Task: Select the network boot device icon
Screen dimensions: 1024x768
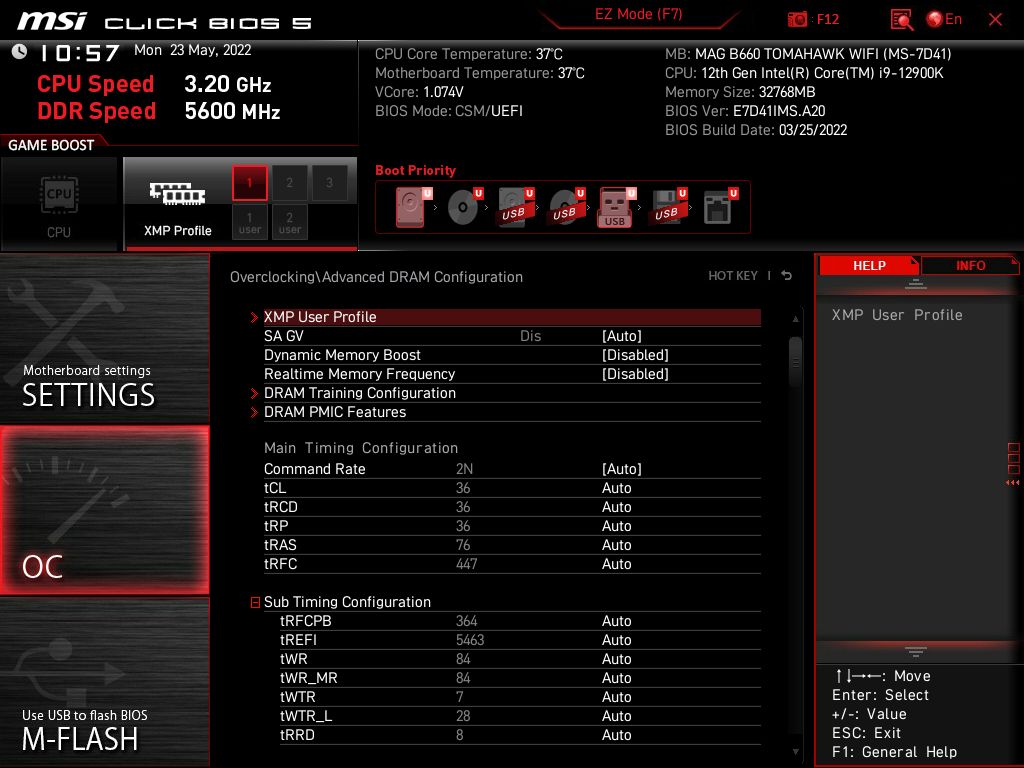Action: point(720,207)
